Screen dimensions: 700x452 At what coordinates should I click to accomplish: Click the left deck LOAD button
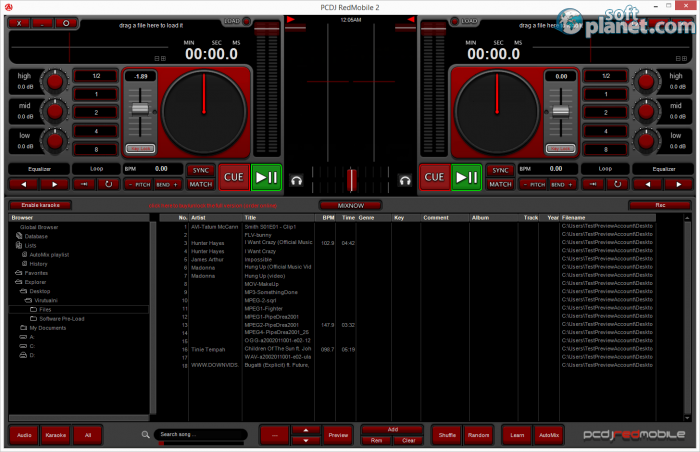(236, 21)
